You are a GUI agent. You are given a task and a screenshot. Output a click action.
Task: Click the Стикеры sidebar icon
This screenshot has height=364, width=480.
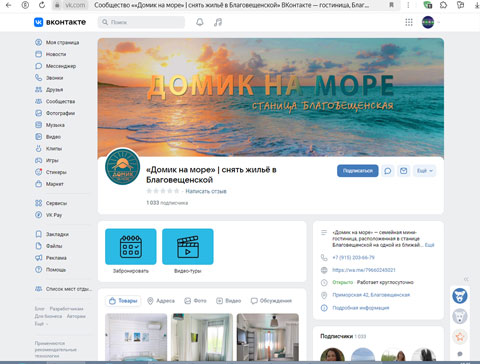pos(39,172)
